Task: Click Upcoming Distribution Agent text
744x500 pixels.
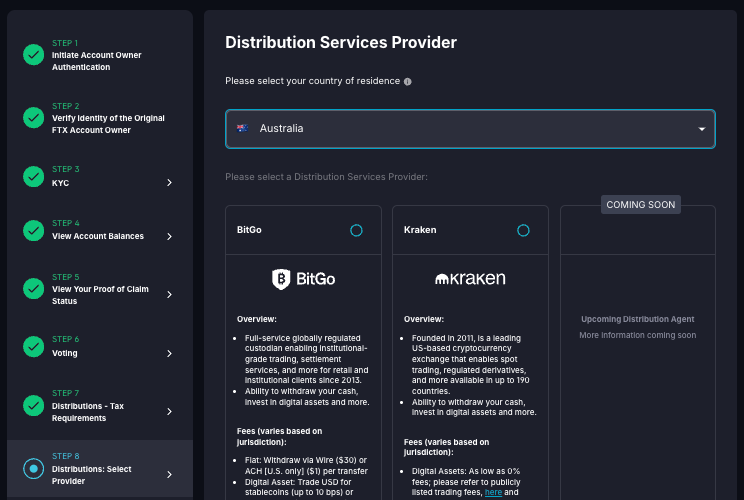Action: coord(638,319)
